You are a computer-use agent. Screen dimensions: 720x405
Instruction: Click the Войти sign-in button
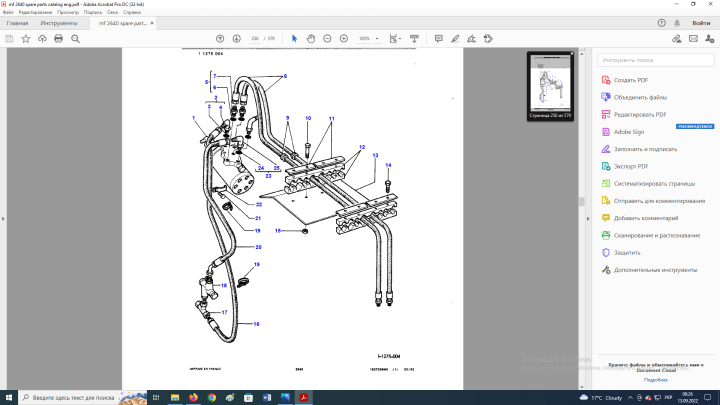702,22
